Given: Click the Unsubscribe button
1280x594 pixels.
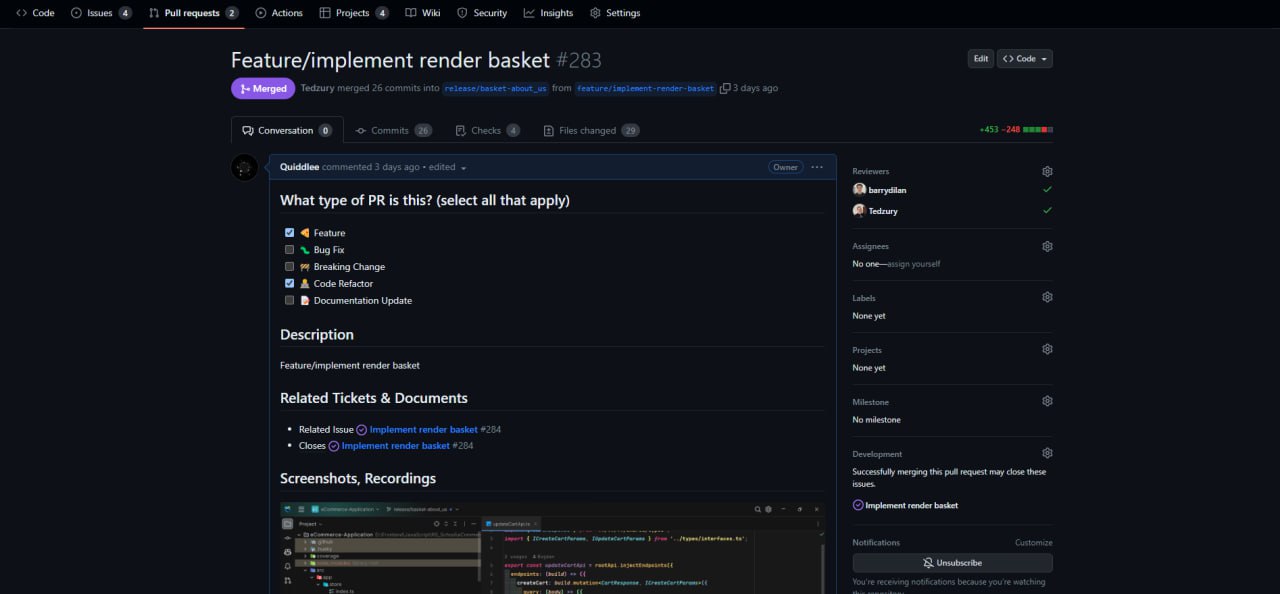Looking at the screenshot, I should click(x=952, y=563).
